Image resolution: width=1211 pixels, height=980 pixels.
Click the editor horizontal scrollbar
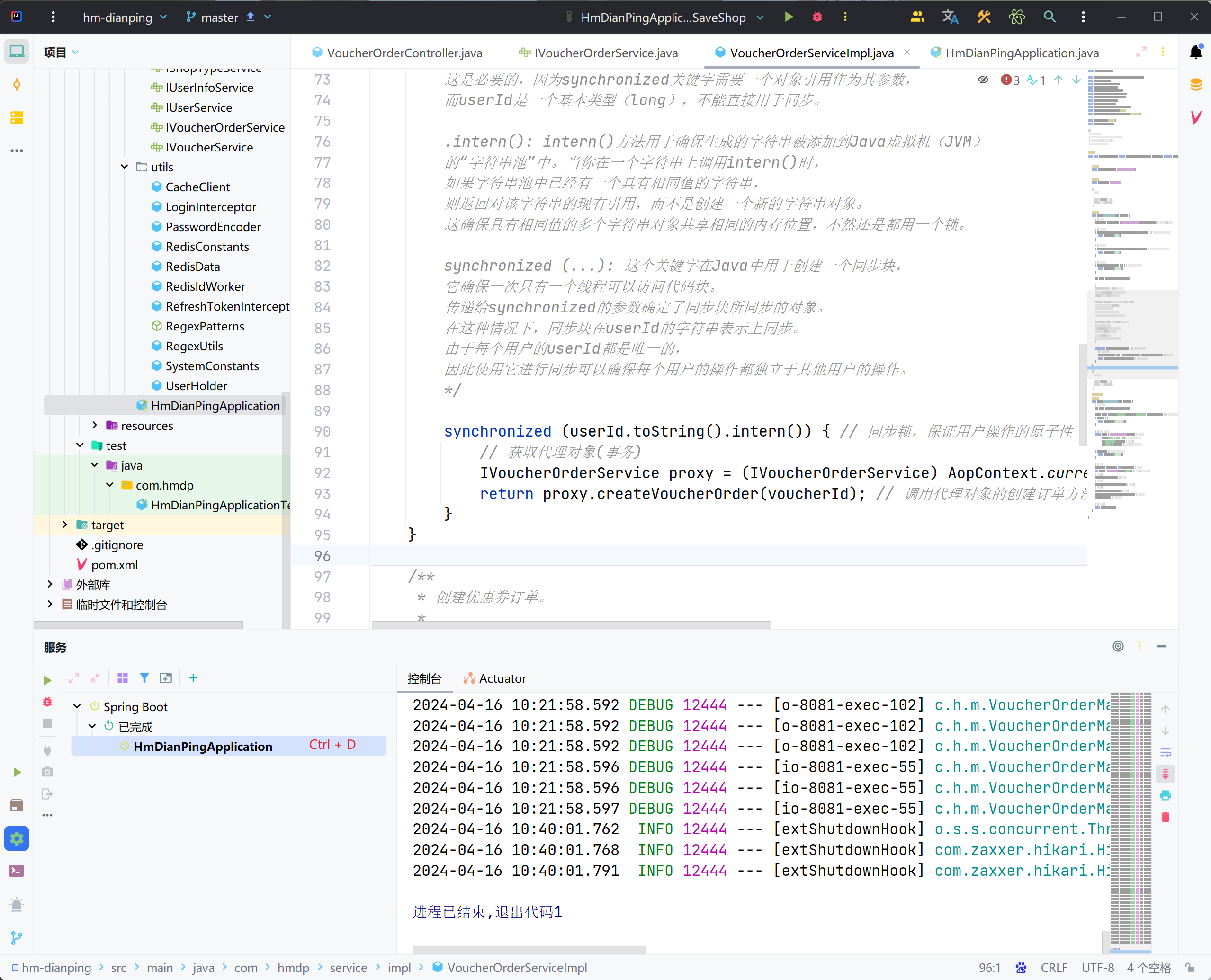571,624
